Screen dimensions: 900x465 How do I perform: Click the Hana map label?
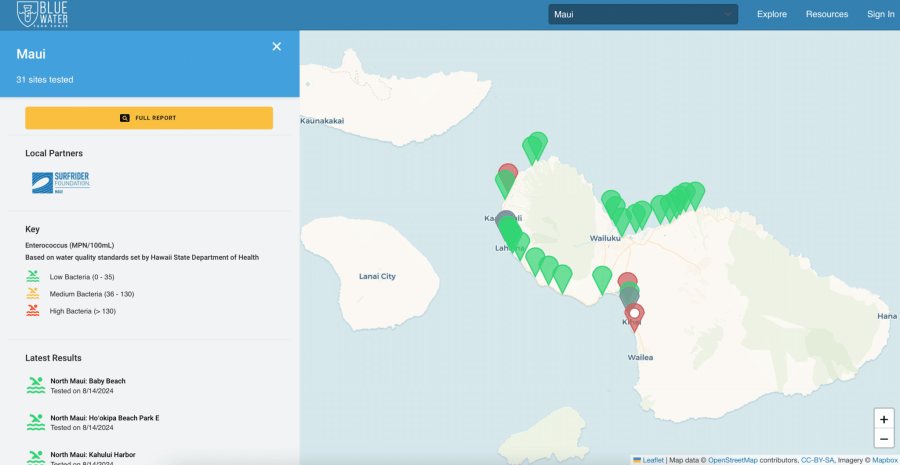887,316
